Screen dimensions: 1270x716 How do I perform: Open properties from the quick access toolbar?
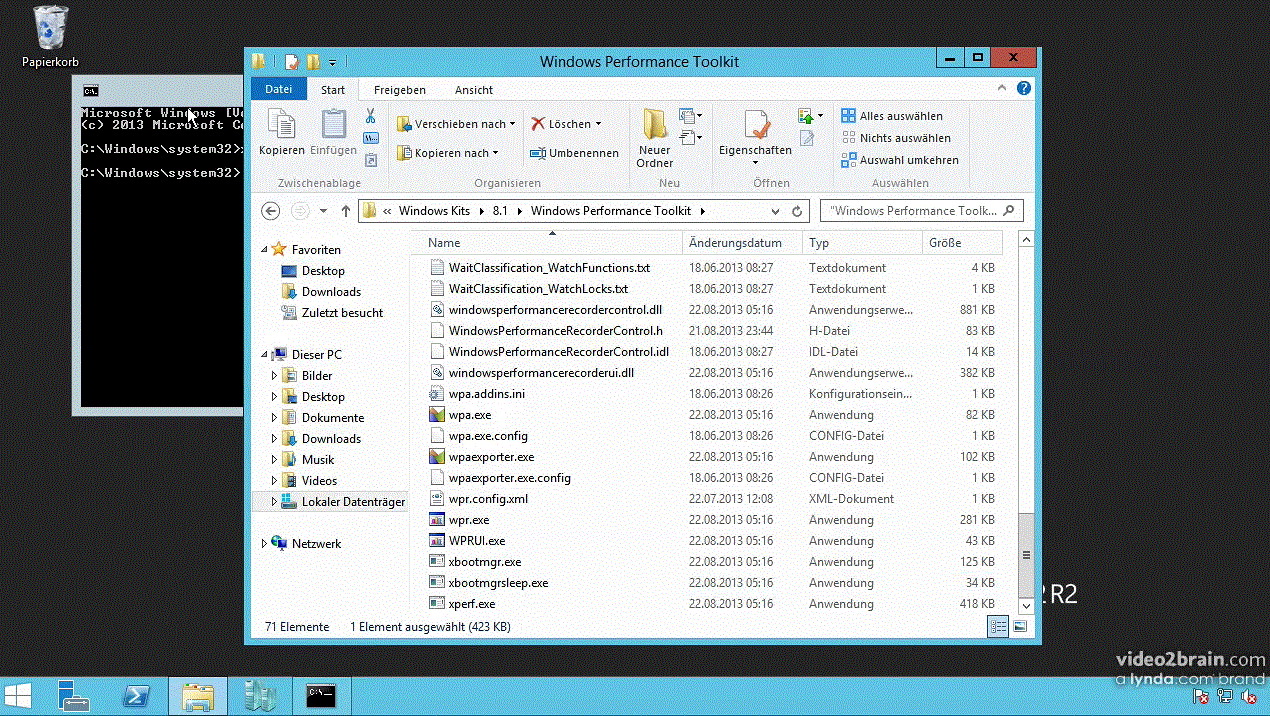[x=291, y=62]
